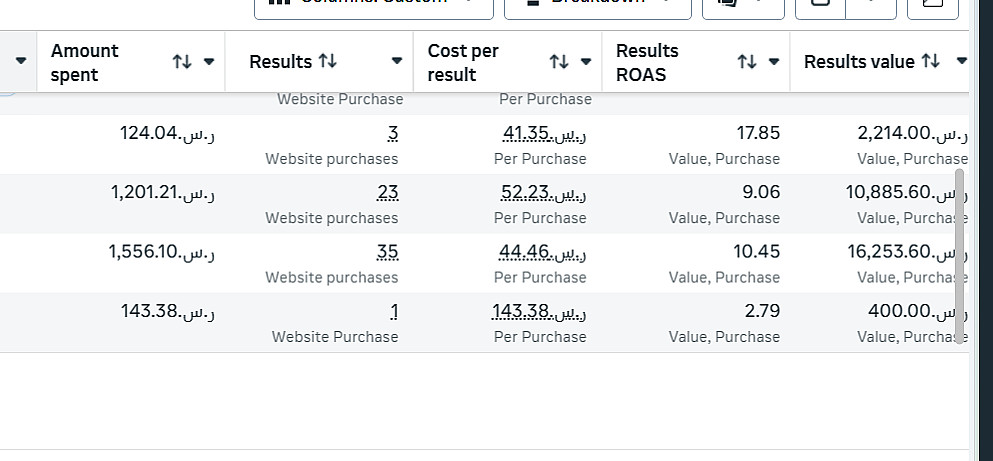993x461 pixels.
Task: Open the Columns selector dropdown at top
Action: 373,3
